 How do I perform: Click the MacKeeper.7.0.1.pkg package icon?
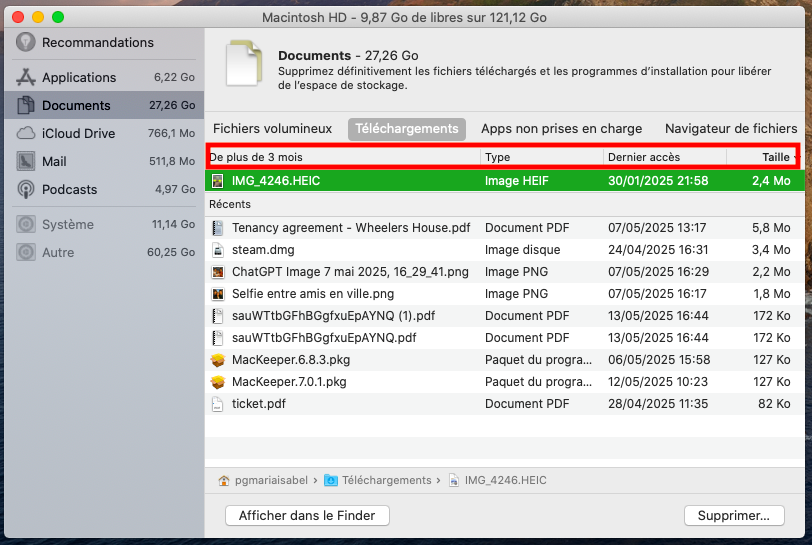[218, 382]
